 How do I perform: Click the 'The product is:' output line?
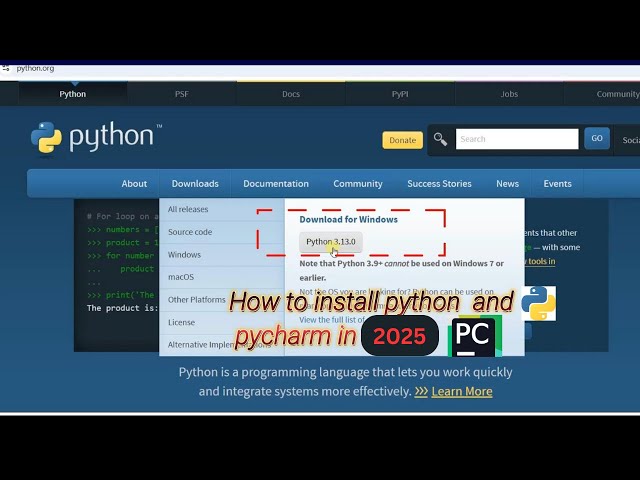(122, 308)
